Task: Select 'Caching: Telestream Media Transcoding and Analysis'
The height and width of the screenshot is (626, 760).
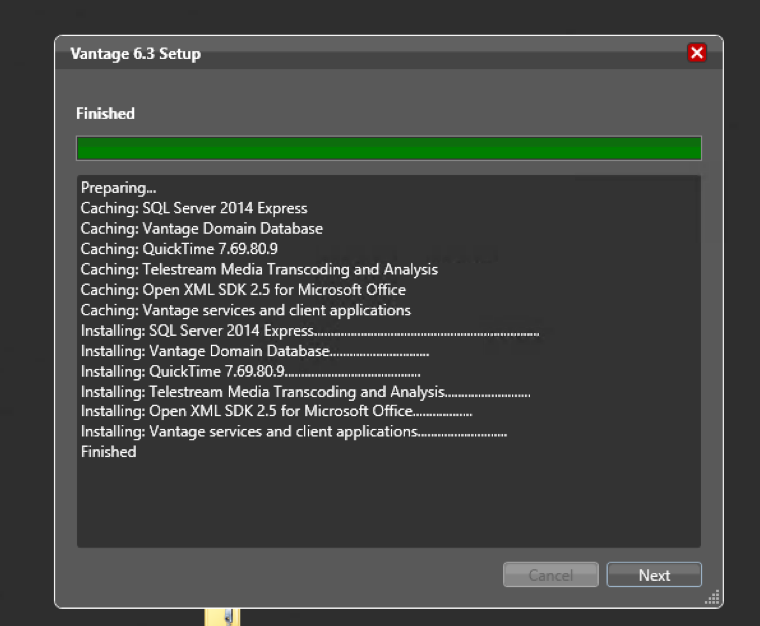Action: (x=259, y=269)
